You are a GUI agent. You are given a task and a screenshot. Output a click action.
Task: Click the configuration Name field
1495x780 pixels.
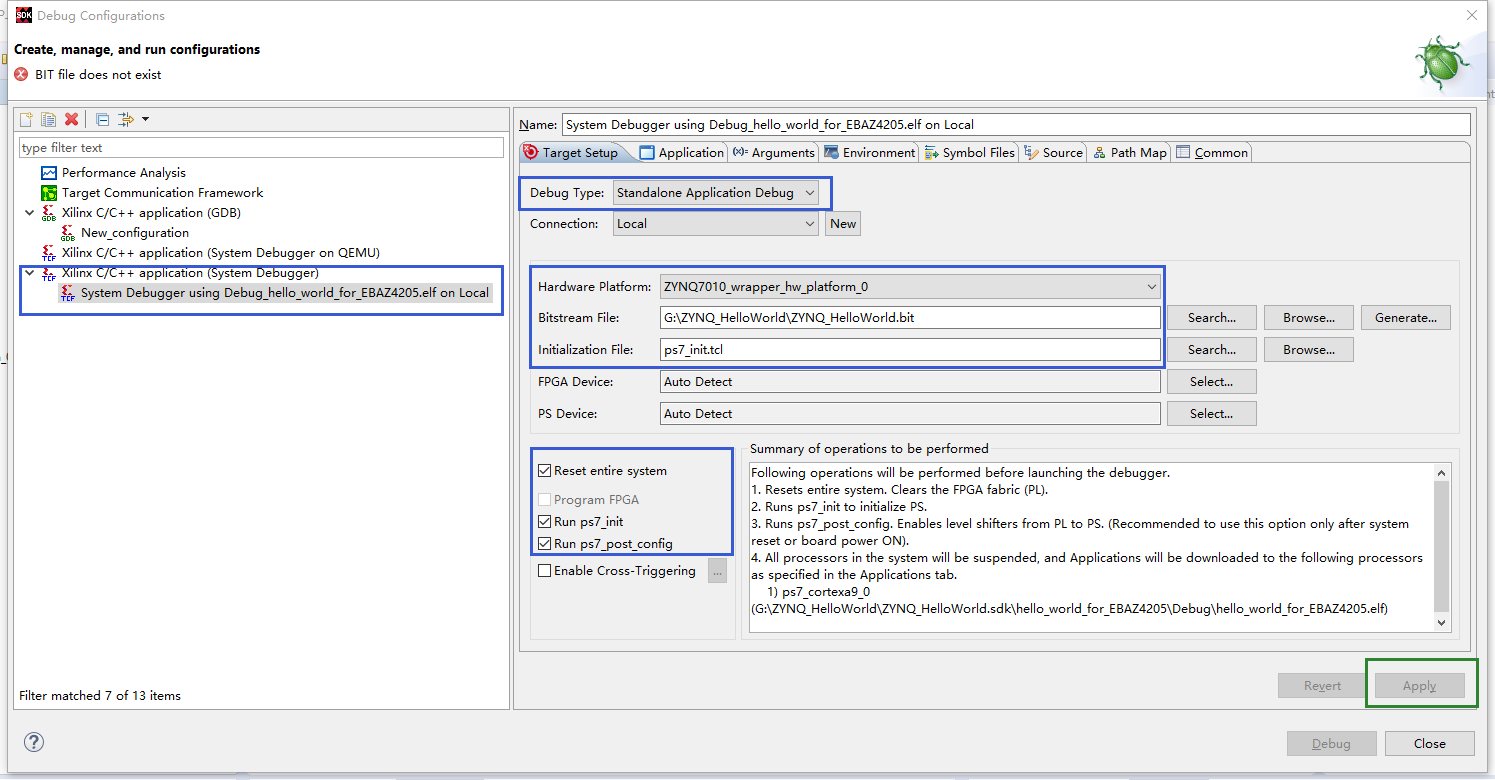pyautogui.click(x=1016, y=125)
